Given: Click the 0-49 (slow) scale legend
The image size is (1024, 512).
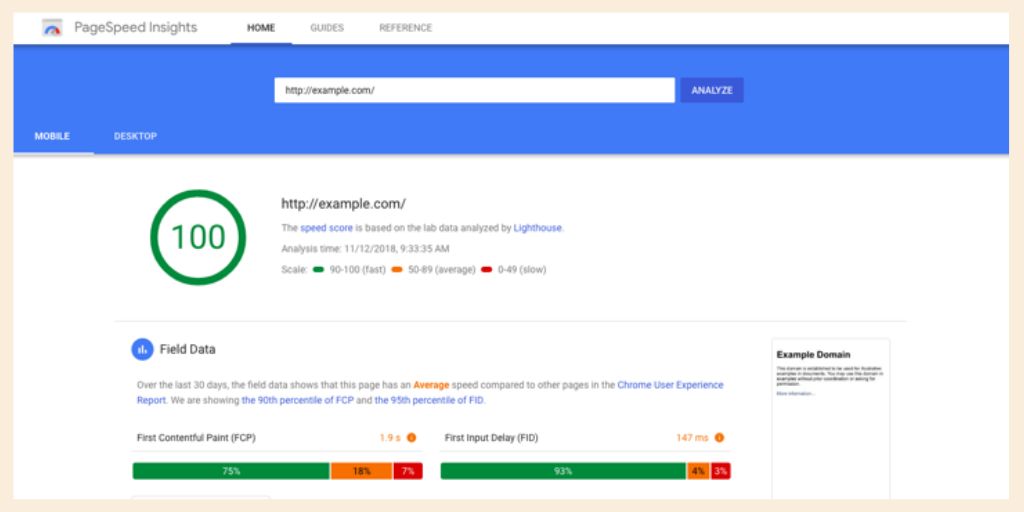Looking at the screenshot, I should 513,270.
